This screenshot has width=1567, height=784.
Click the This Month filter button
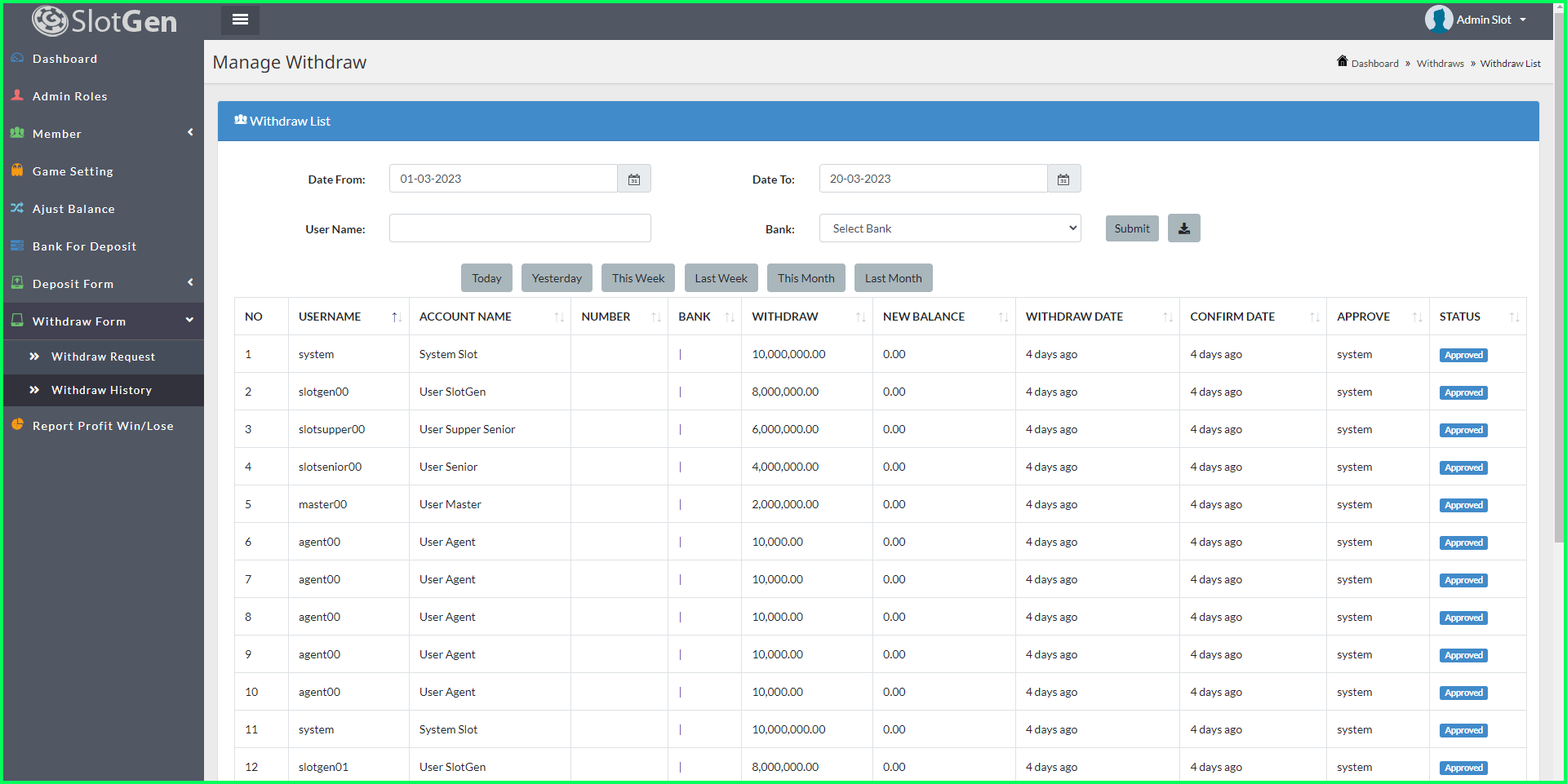point(806,277)
